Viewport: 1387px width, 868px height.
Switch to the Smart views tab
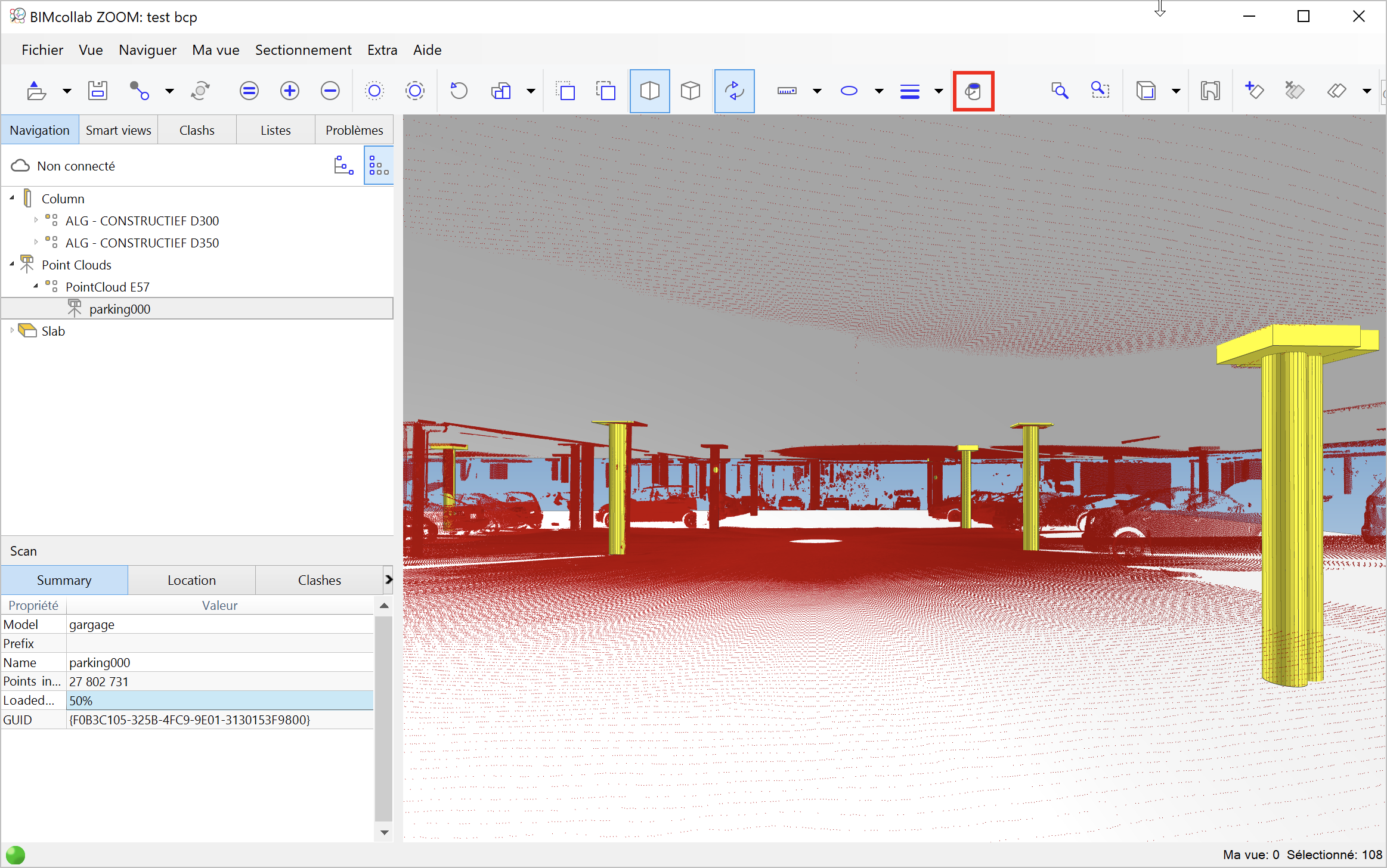(118, 130)
